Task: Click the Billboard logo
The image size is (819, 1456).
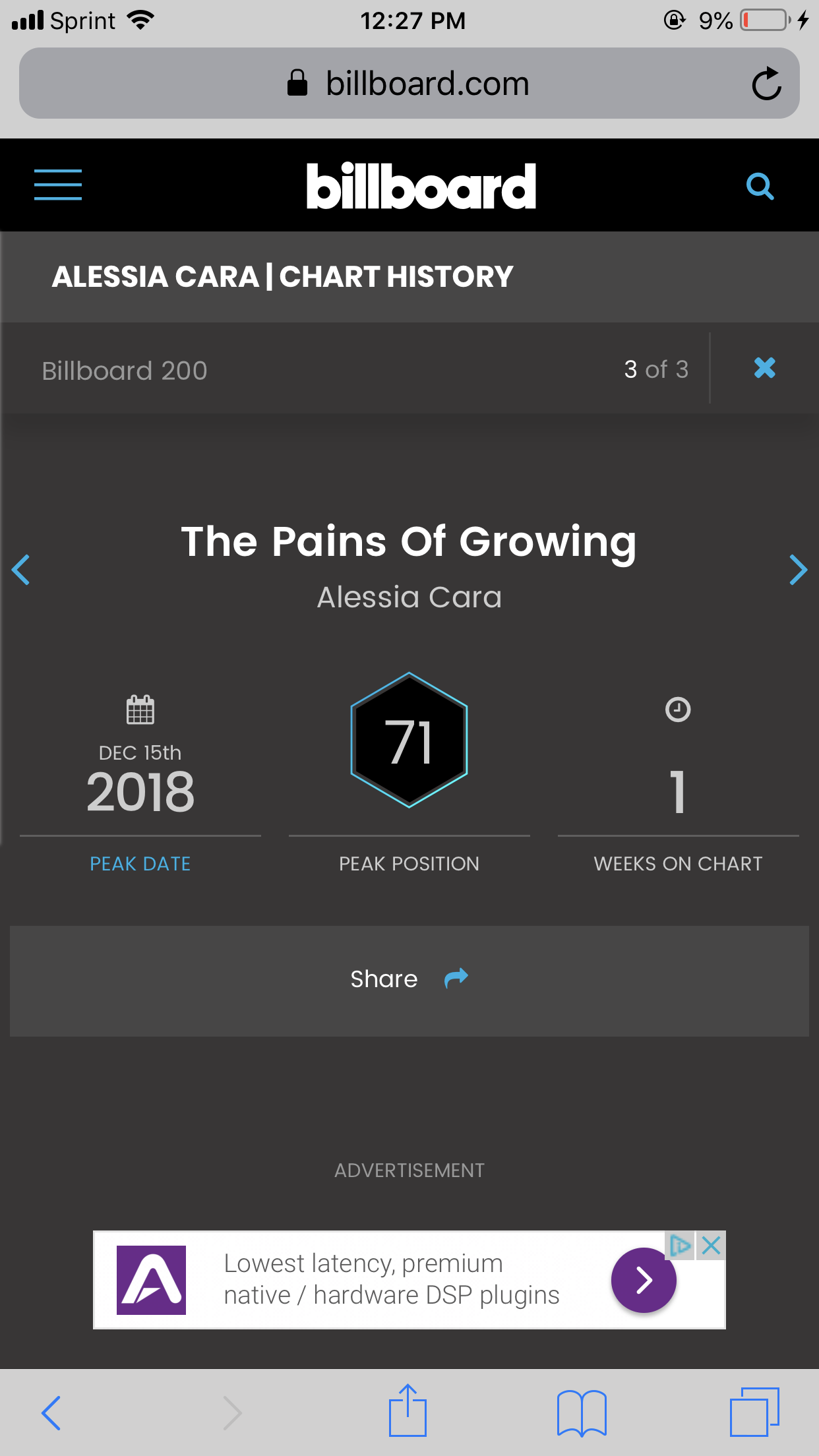Action: click(421, 186)
